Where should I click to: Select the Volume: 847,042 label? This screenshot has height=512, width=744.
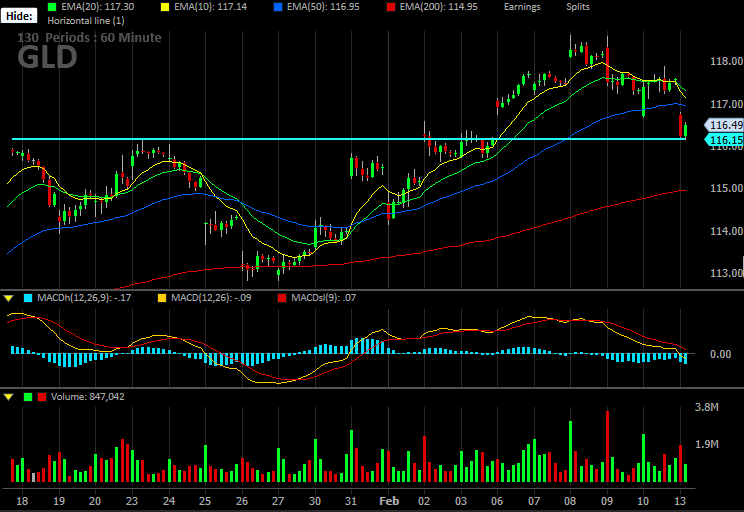[88, 397]
